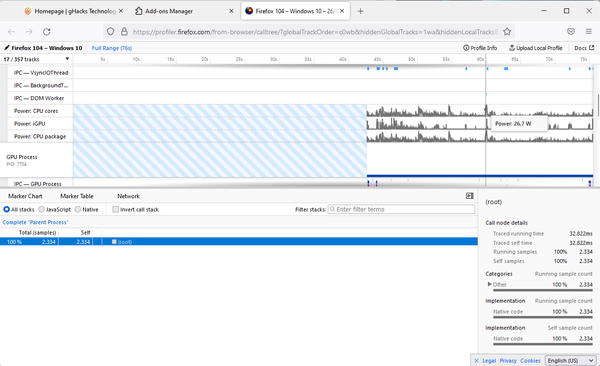Open Docs link

(584, 48)
